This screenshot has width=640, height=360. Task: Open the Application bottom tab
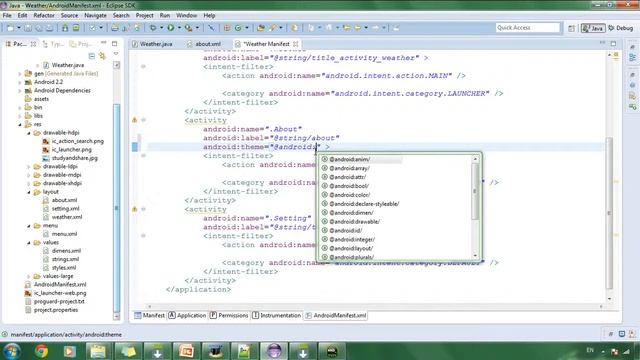click(187, 316)
